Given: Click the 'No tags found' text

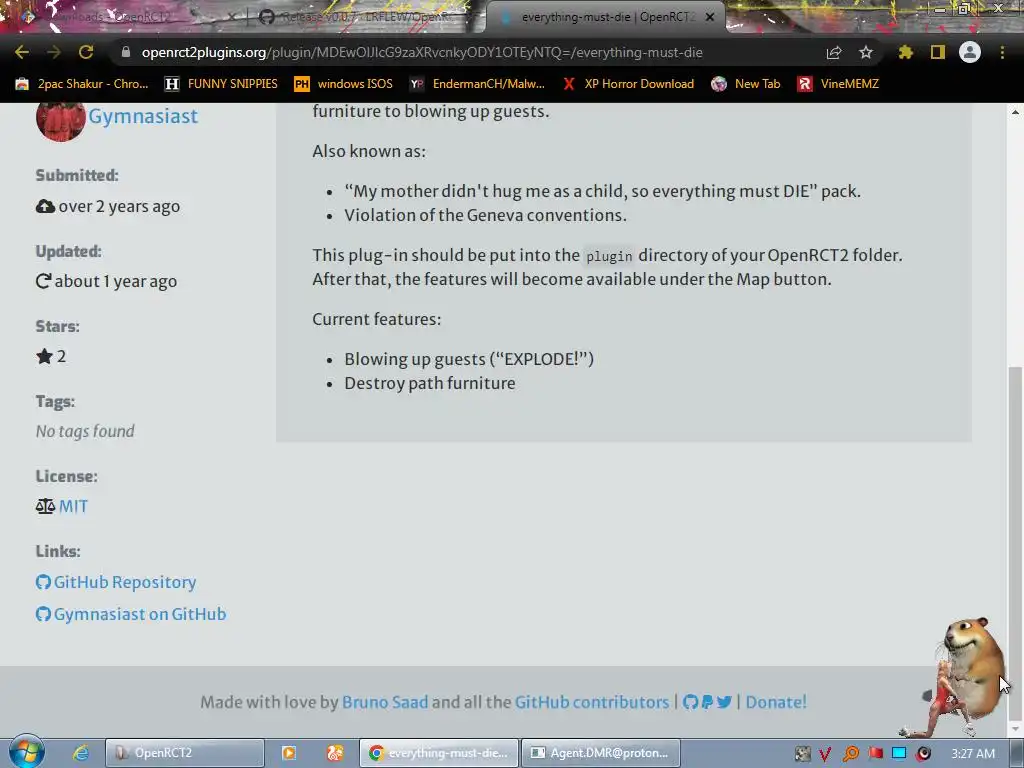Looking at the screenshot, I should [85, 431].
